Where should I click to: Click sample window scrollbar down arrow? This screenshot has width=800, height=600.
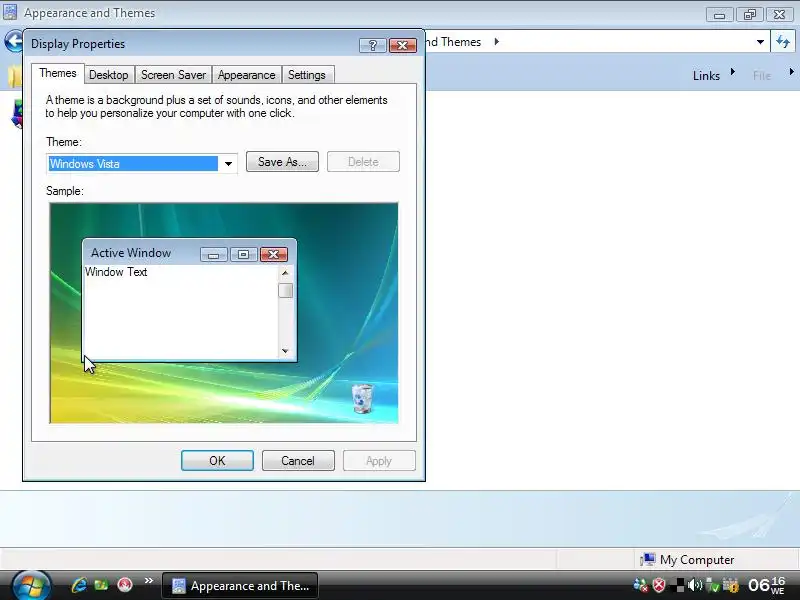coord(285,351)
